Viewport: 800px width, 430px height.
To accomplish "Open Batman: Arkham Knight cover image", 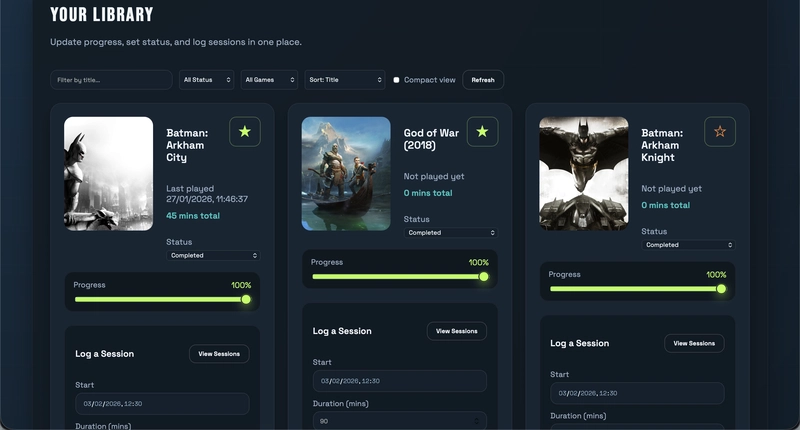I will point(583,174).
